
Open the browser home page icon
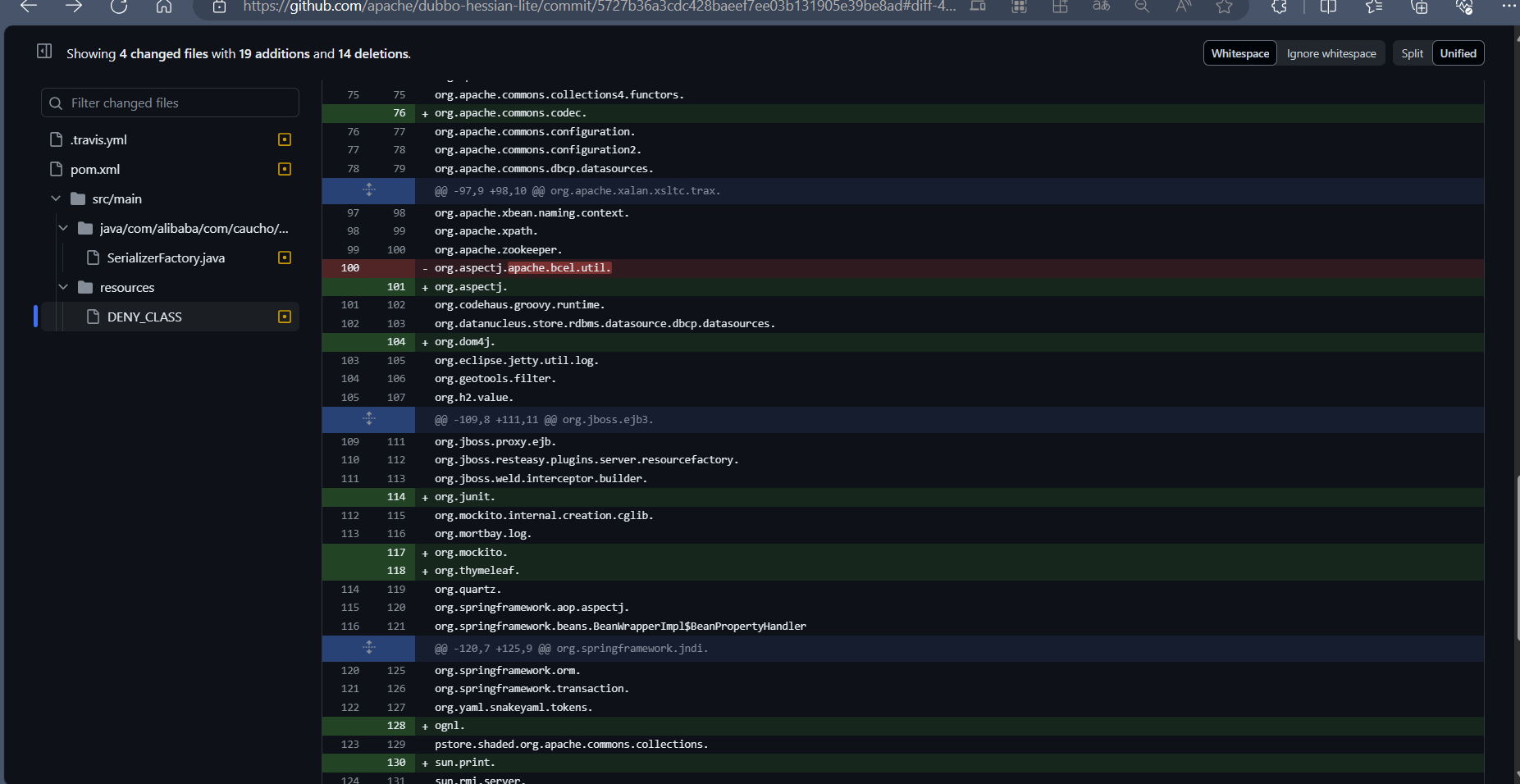coord(164,7)
